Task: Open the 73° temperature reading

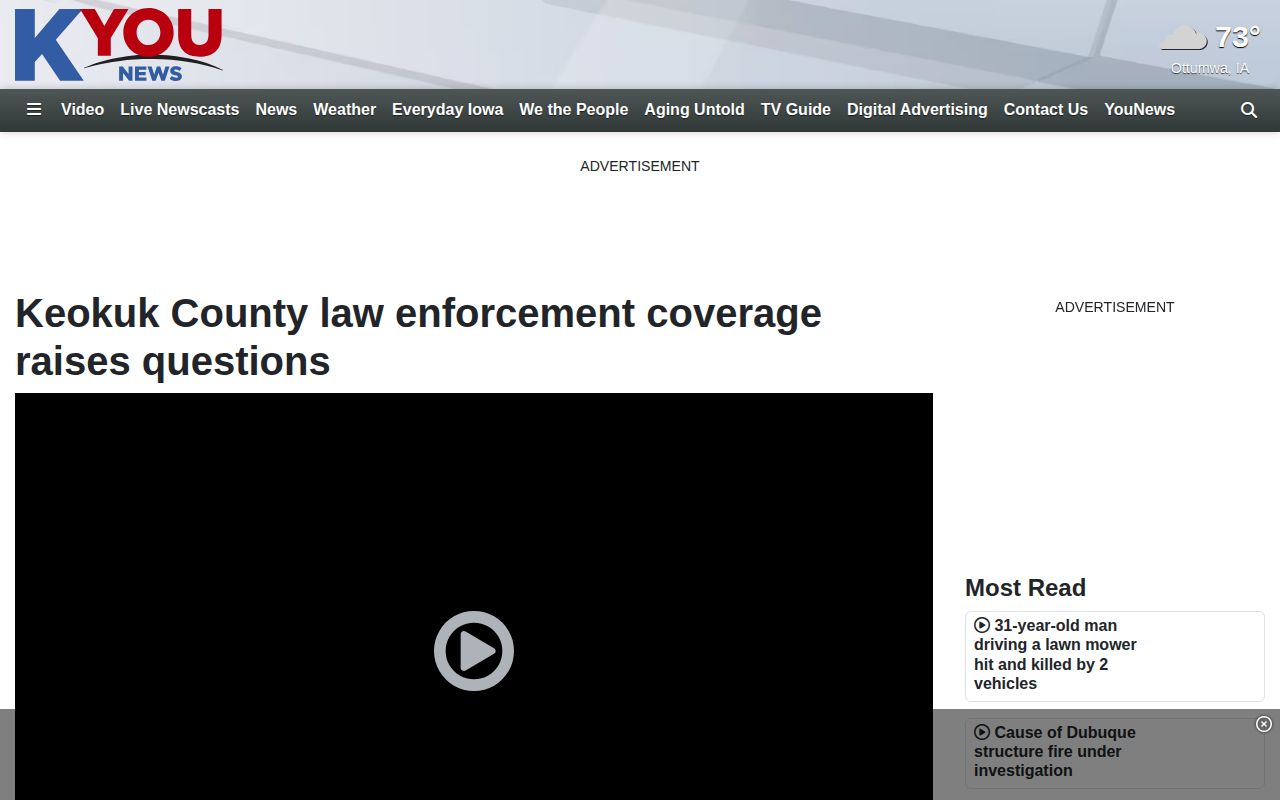Action: click(1237, 38)
